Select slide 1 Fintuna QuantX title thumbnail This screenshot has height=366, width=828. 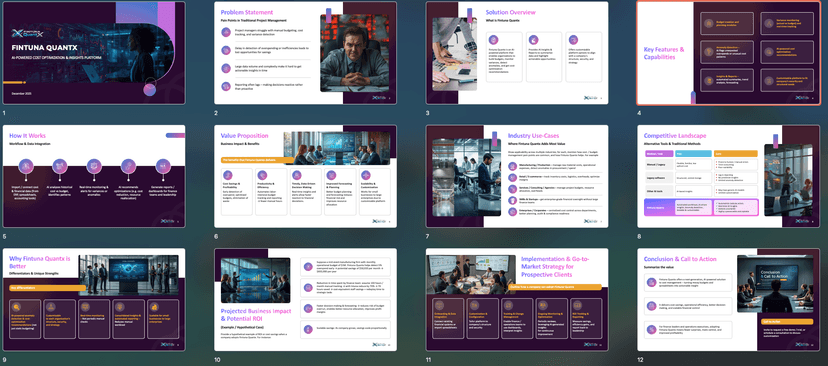(x=94, y=53)
